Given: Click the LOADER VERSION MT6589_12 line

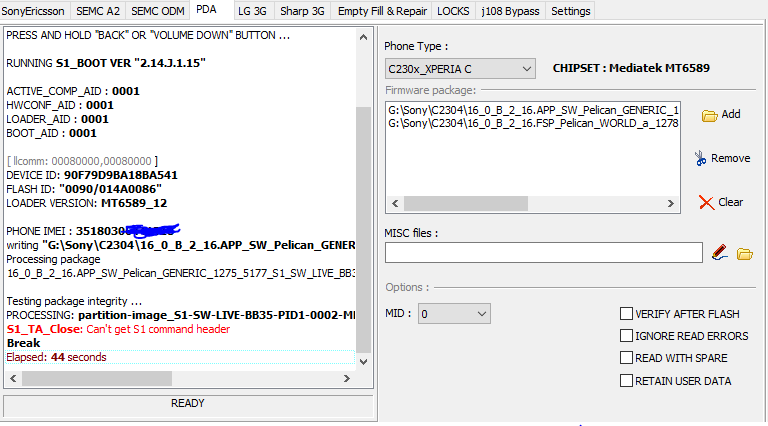Looking at the screenshot, I should point(87,203).
